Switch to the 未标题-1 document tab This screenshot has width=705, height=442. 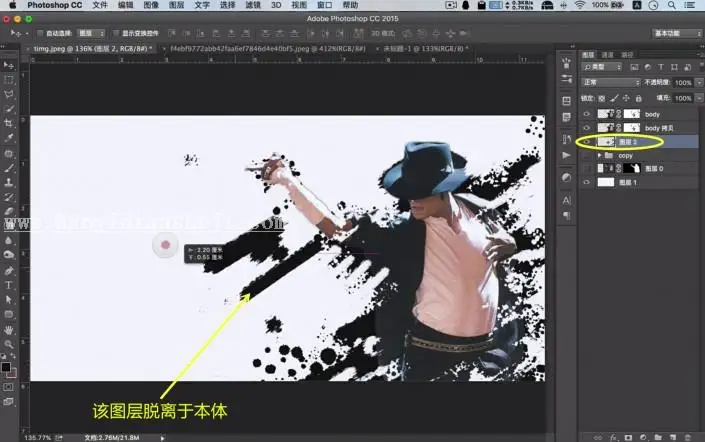click(425, 49)
